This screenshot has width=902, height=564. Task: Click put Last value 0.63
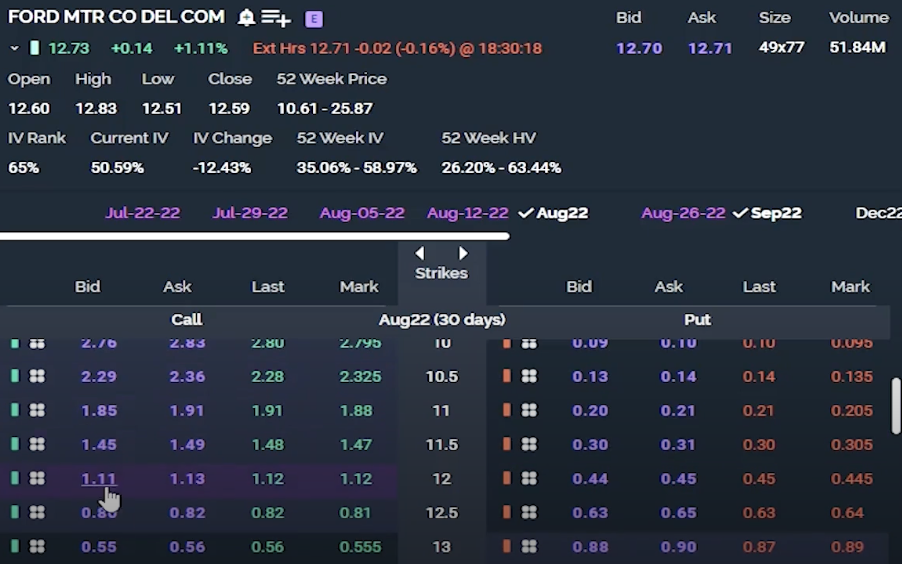pyautogui.click(x=758, y=513)
